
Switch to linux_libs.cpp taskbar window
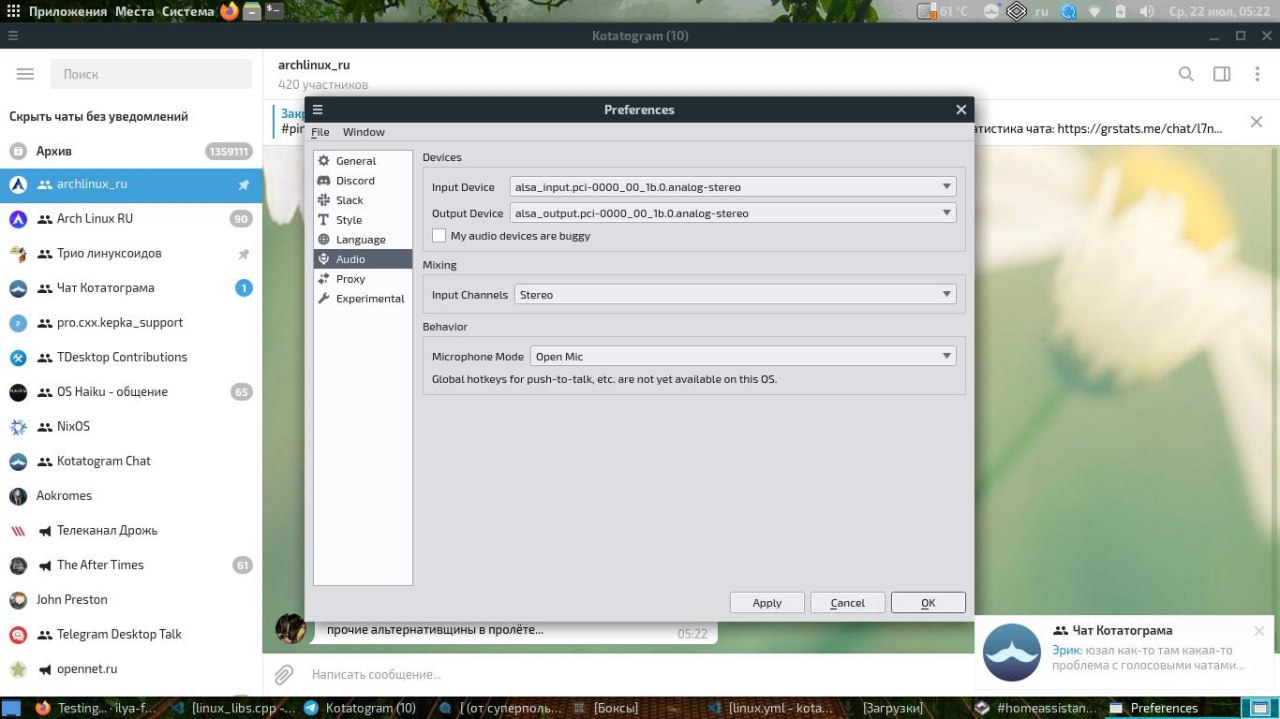coord(233,708)
